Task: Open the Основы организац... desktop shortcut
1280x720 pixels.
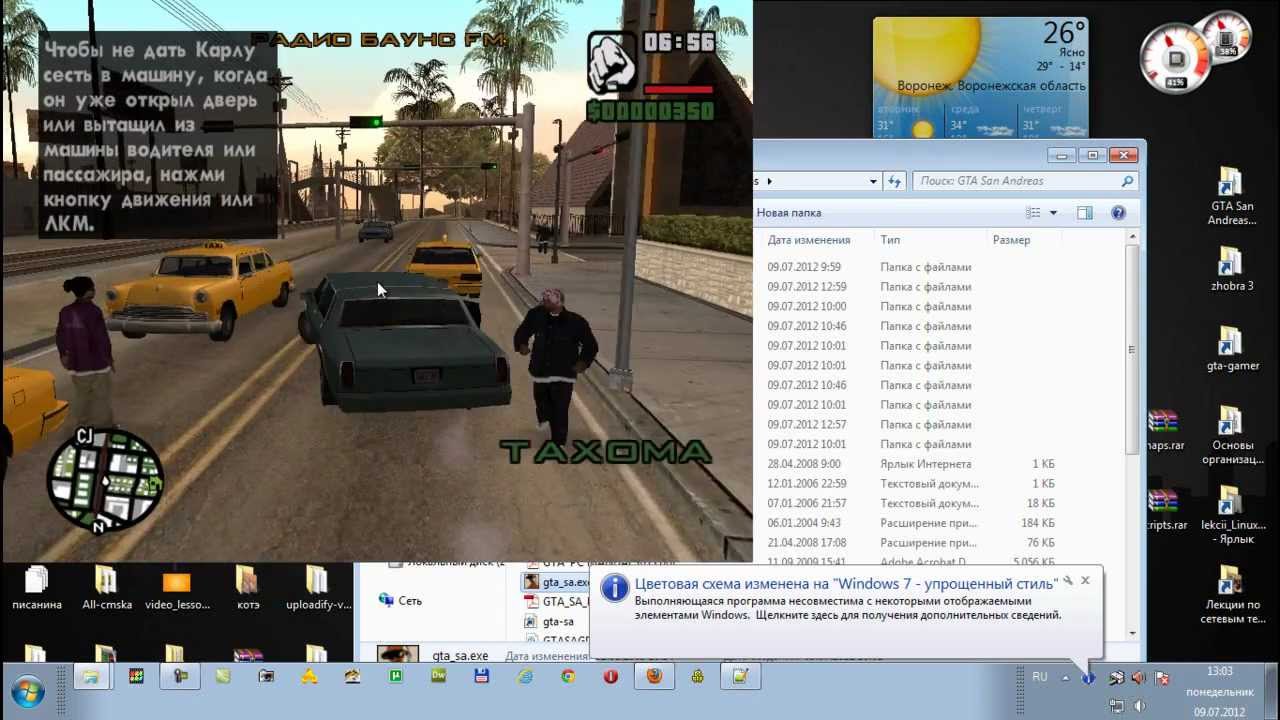Action: pyautogui.click(x=1230, y=436)
